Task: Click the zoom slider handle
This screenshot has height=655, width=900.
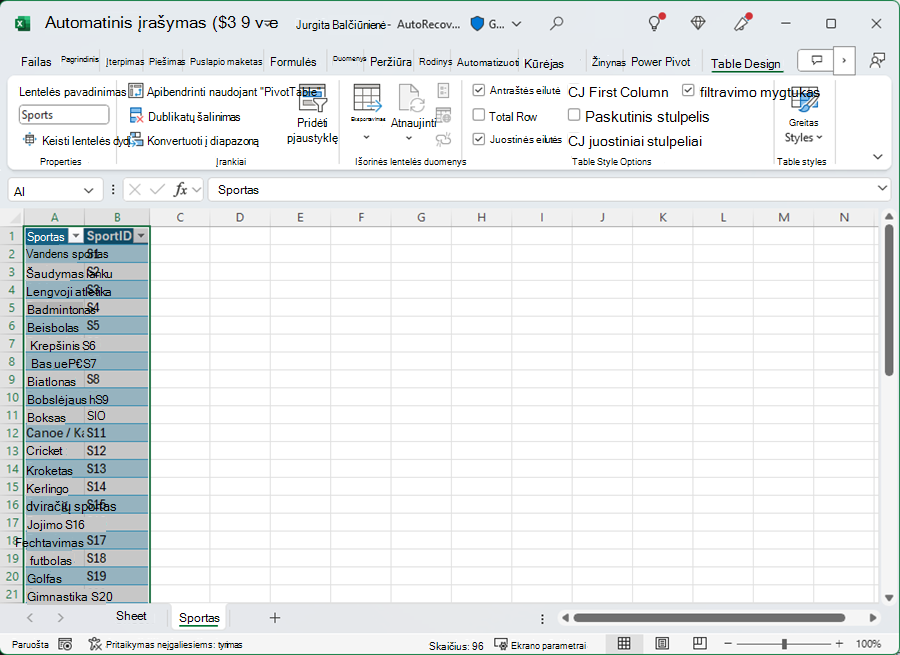Action: [x=784, y=644]
